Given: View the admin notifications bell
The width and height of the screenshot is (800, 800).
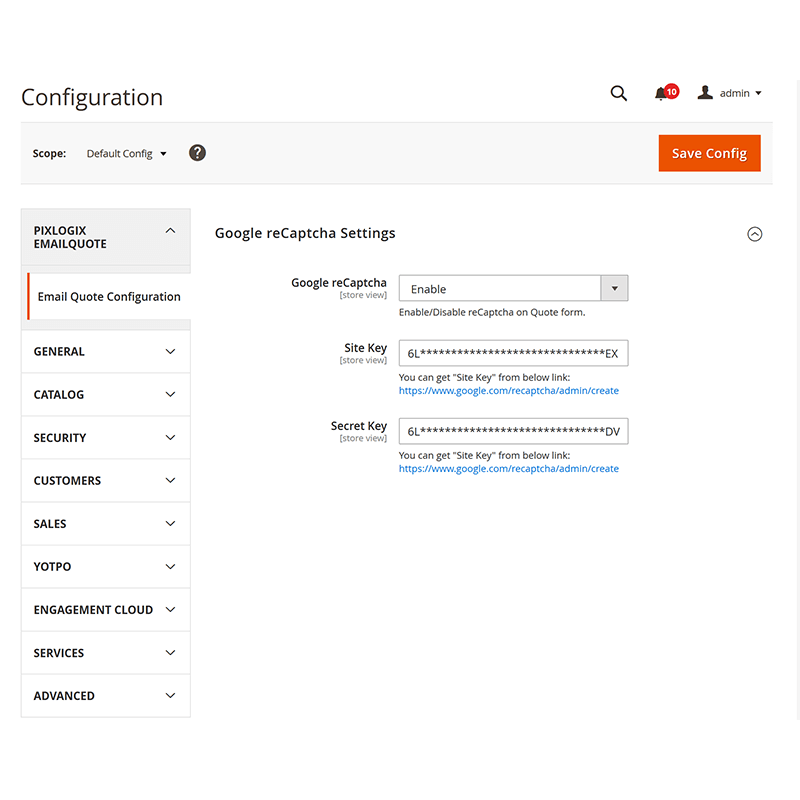Looking at the screenshot, I should tap(662, 92).
